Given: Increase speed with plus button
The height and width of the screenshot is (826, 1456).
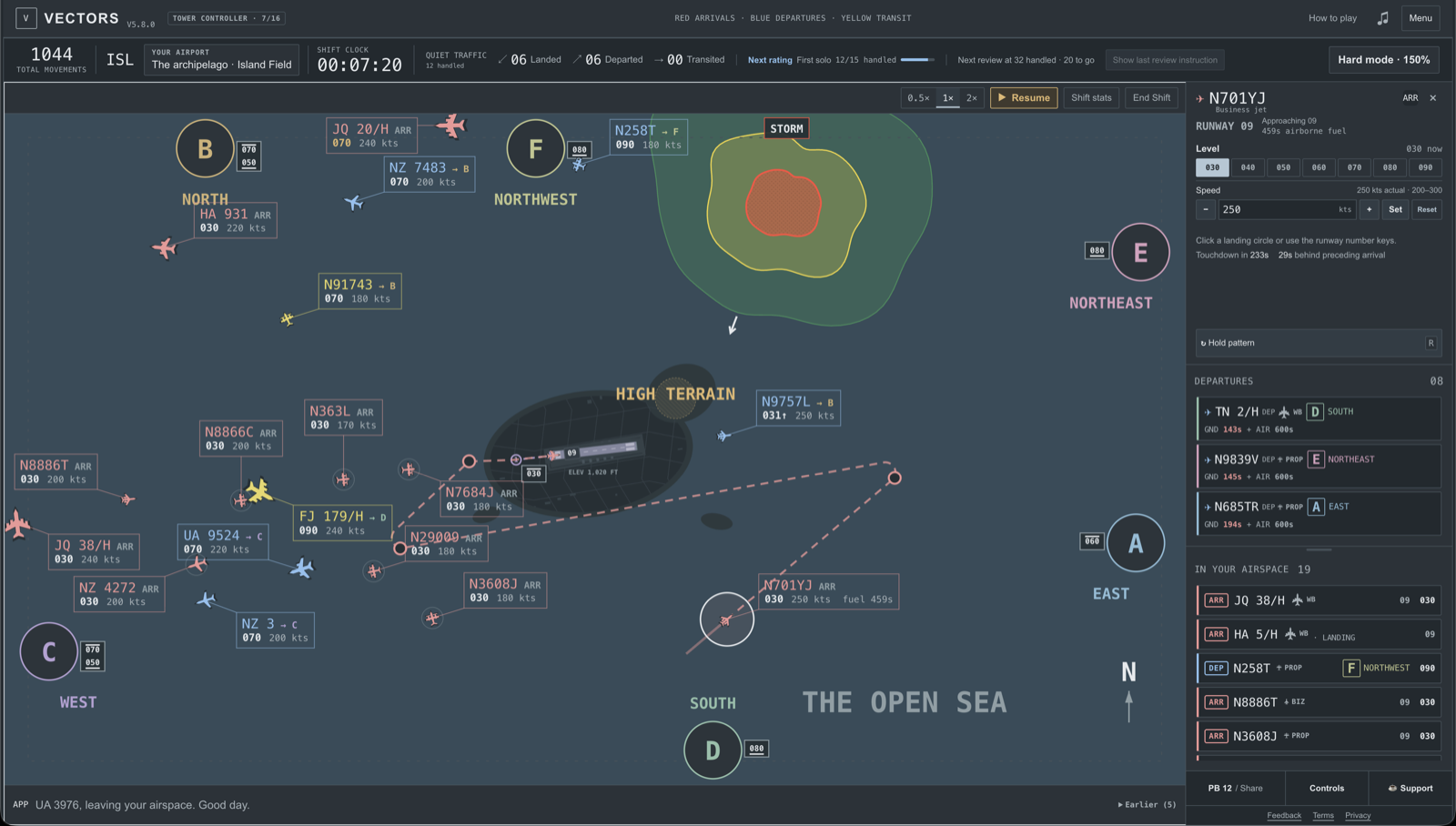Looking at the screenshot, I should [1369, 209].
